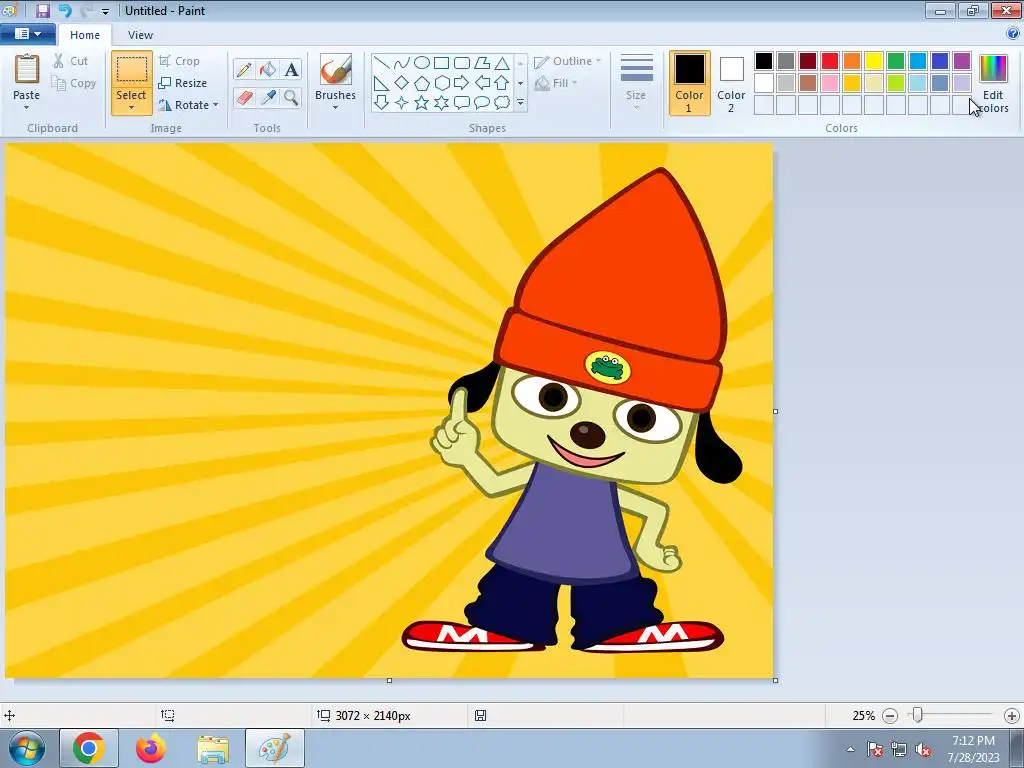Click the zoom out minus button
This screenshot has width=1024, height=768.
[889, 716]
